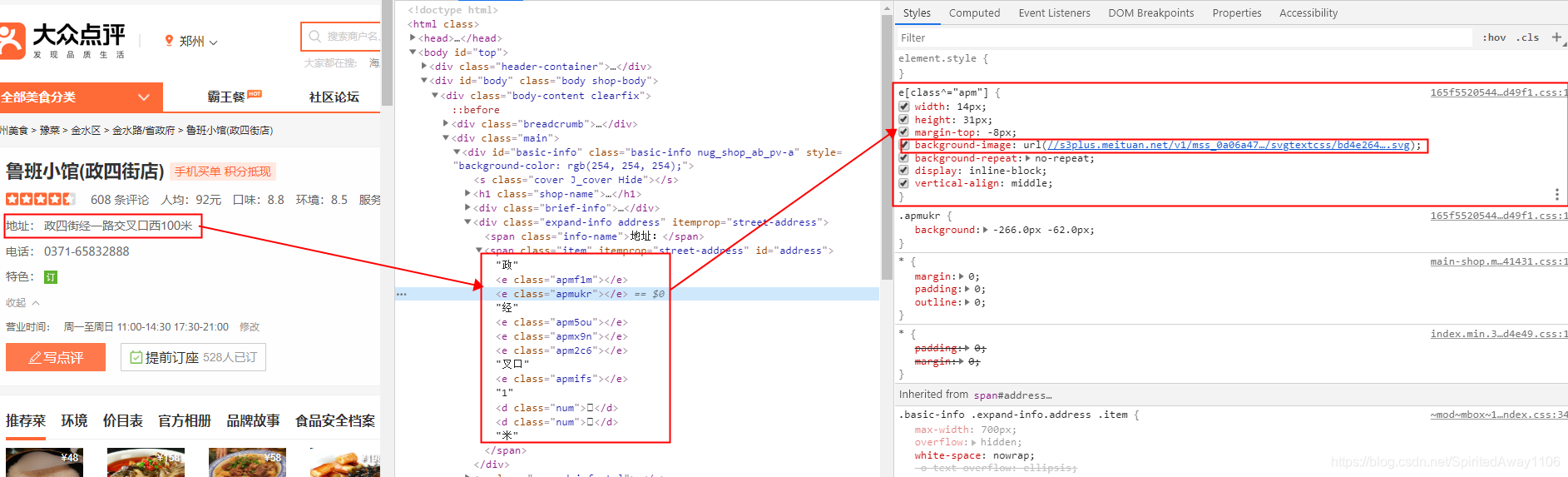The height and width of the screenshot is (477, 1568).
Task: Switch to the Properties tab
Action: [x=1236, y=13]
